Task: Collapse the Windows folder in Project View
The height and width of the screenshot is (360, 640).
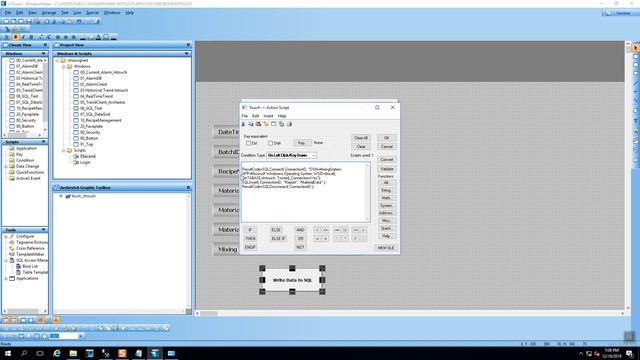Action: pyautogui.click(x=64, y=66)
